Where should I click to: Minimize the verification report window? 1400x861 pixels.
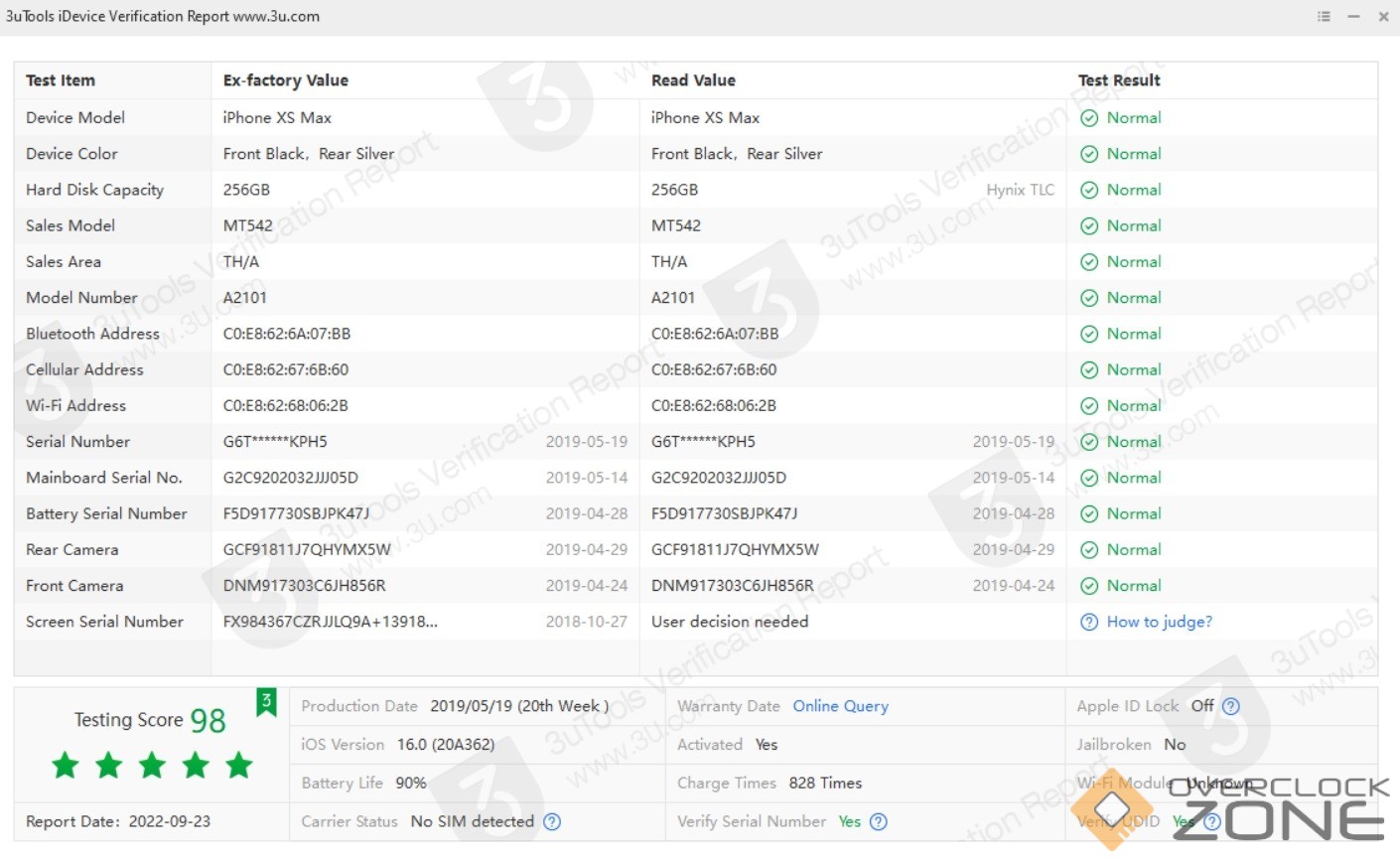1353,17
